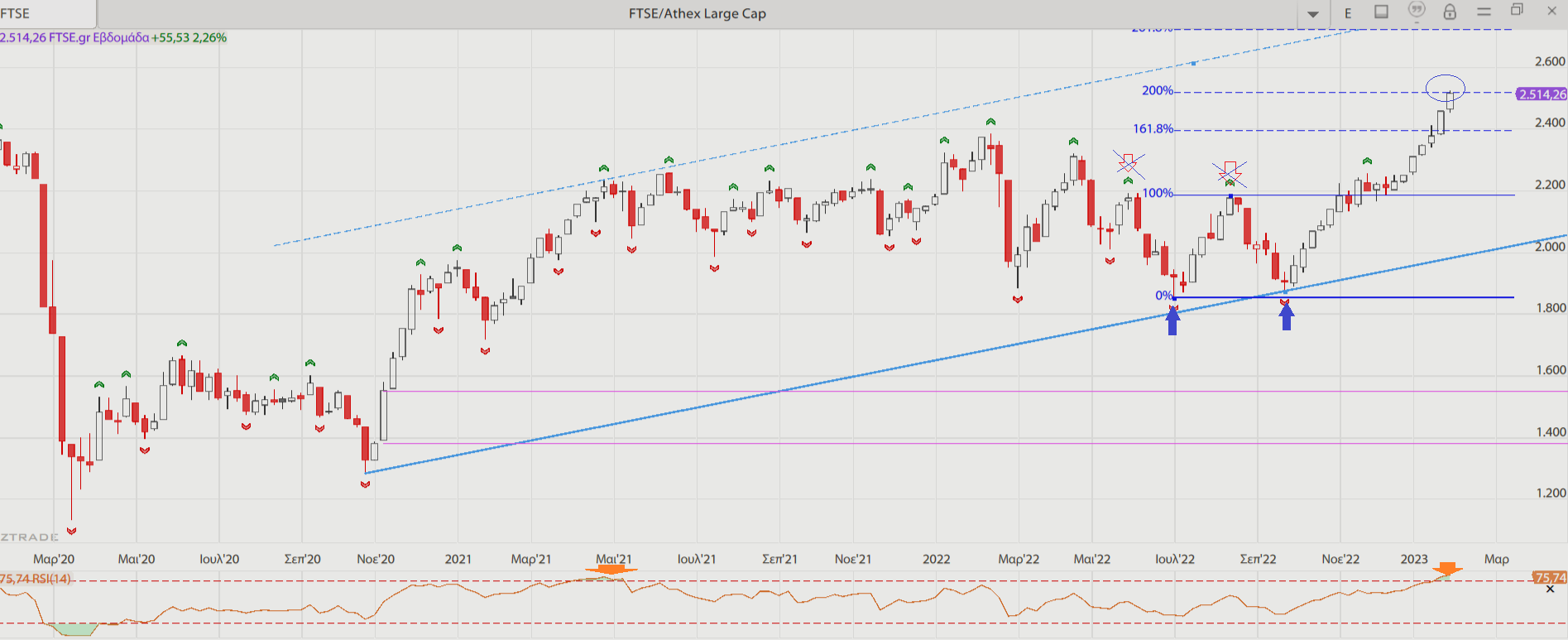This screenshot has height=640, width=1568.
Task: Click the E period button in title bar
Action: [x=1348, y=13]
